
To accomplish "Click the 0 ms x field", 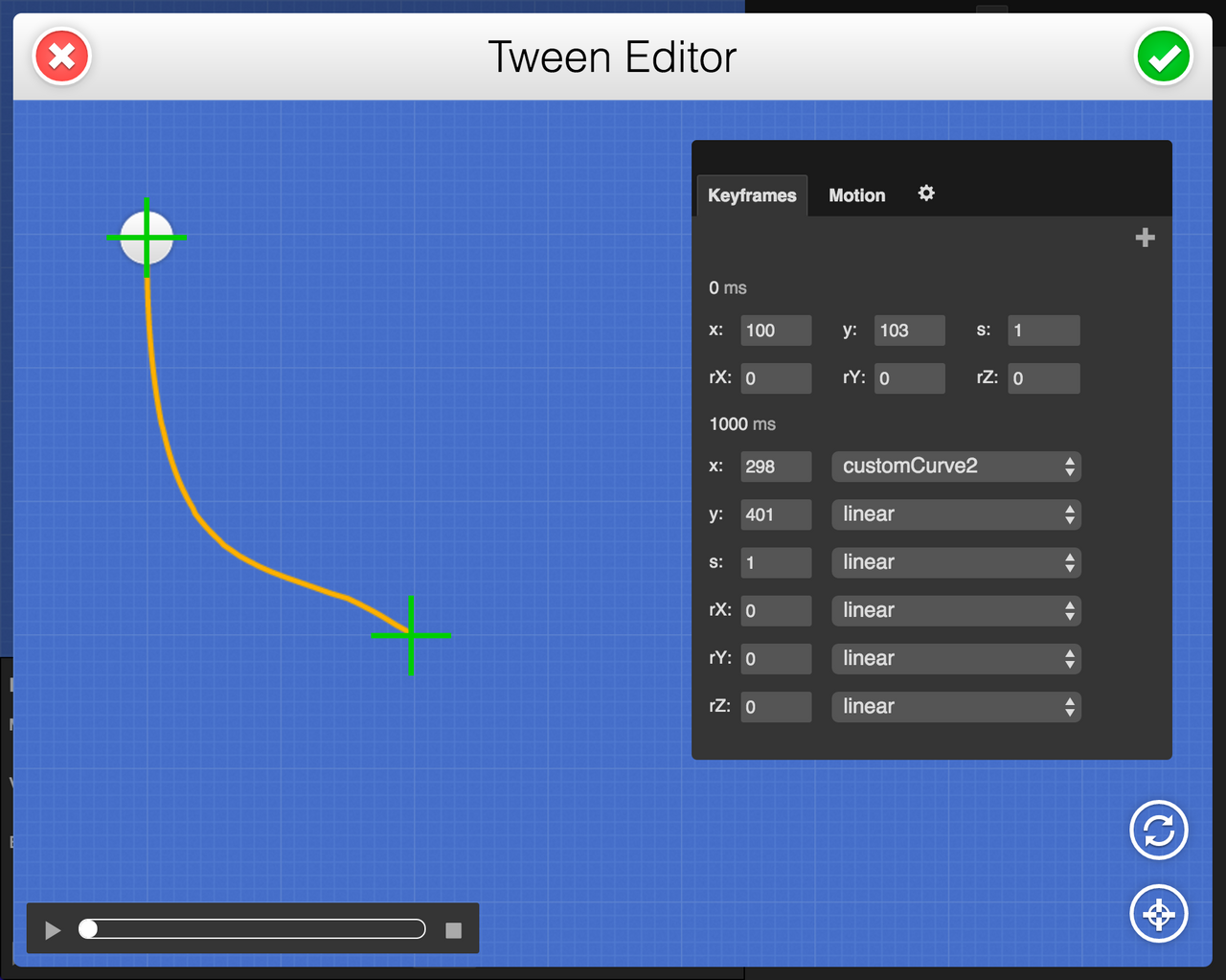I will tap(777, 330).
